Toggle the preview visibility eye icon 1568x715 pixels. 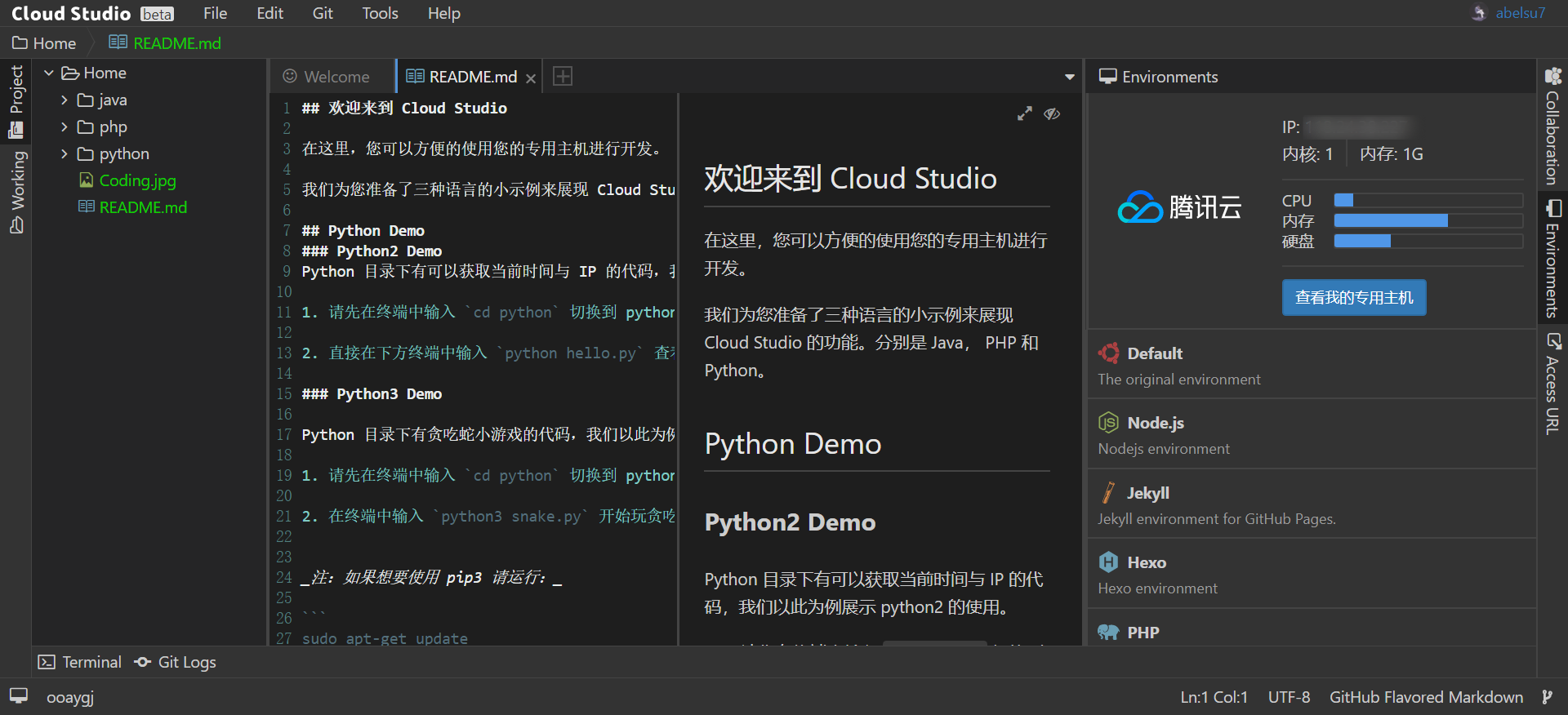tap(1052, 113)
